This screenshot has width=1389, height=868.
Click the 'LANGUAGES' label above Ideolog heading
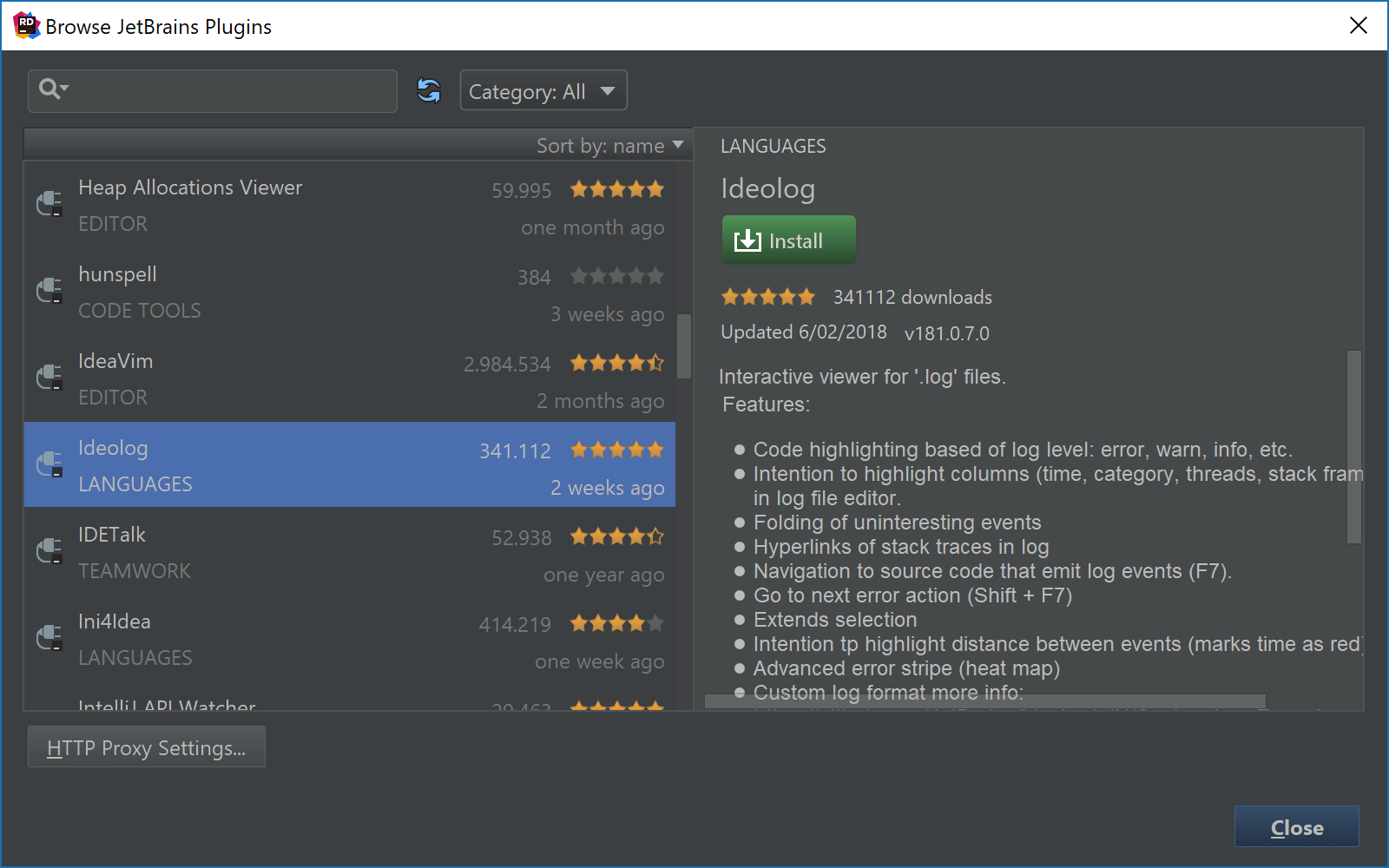coord(773,146)
